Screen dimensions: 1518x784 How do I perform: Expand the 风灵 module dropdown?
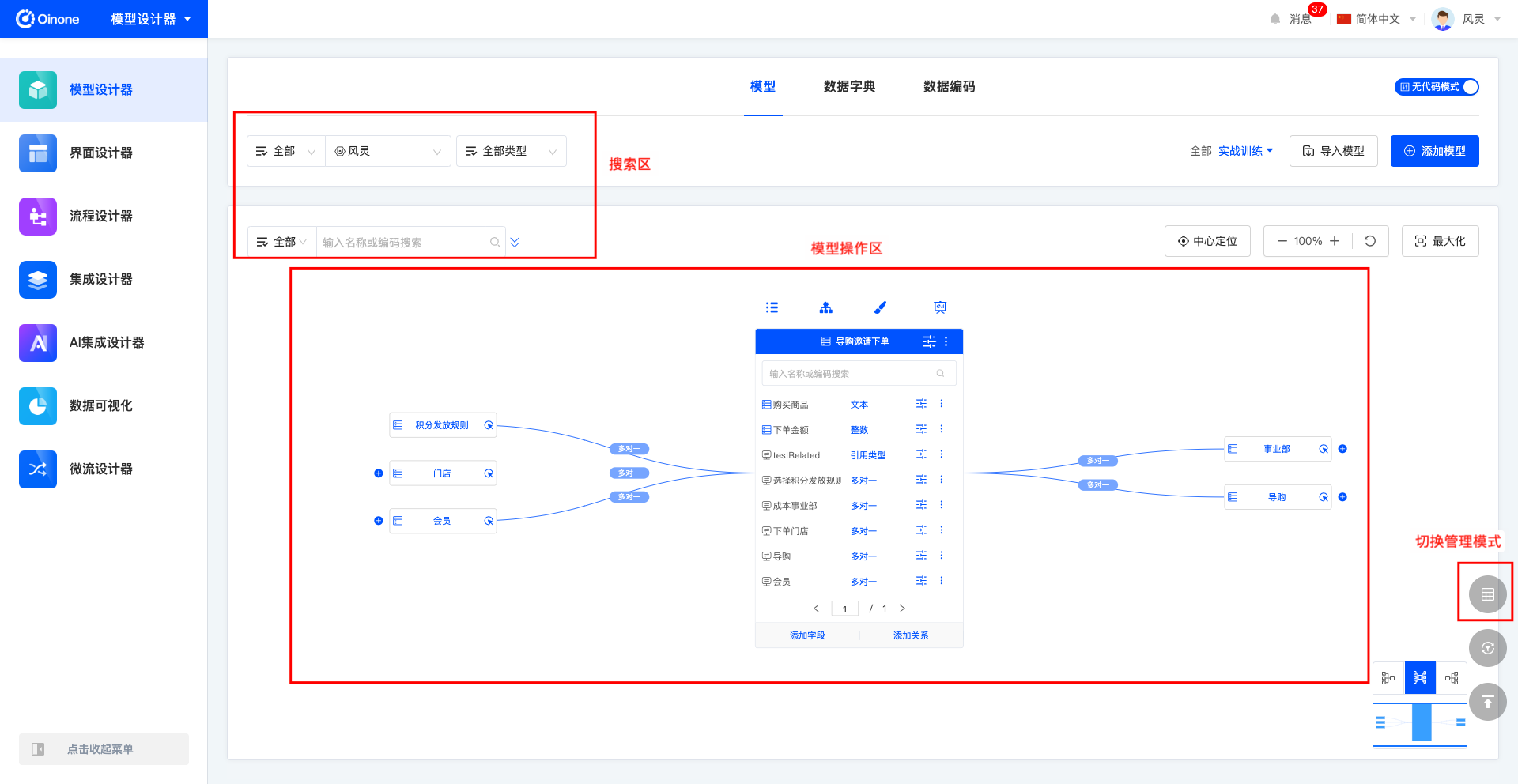387,151
